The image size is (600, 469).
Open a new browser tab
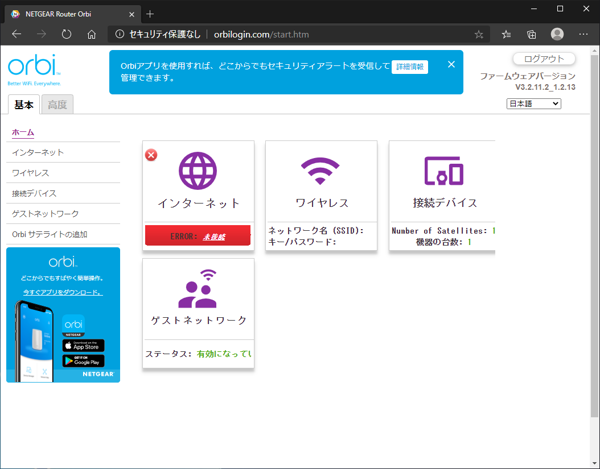click(x=150, y=14)
